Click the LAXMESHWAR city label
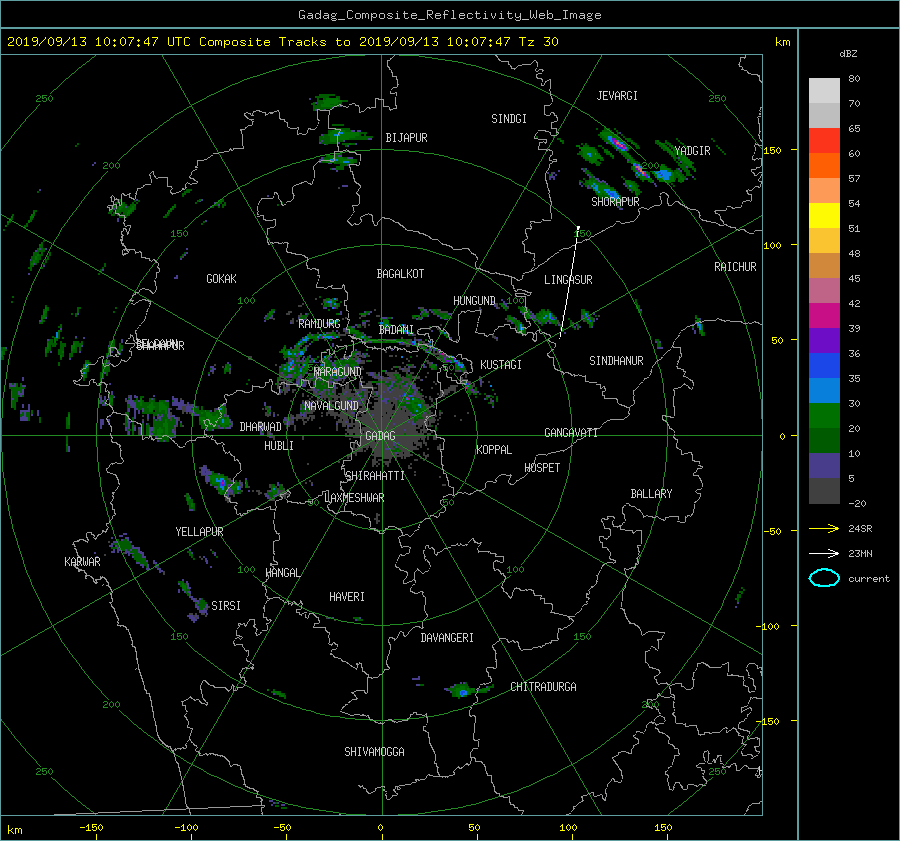The image size is (900, 841). pos(354,498)
